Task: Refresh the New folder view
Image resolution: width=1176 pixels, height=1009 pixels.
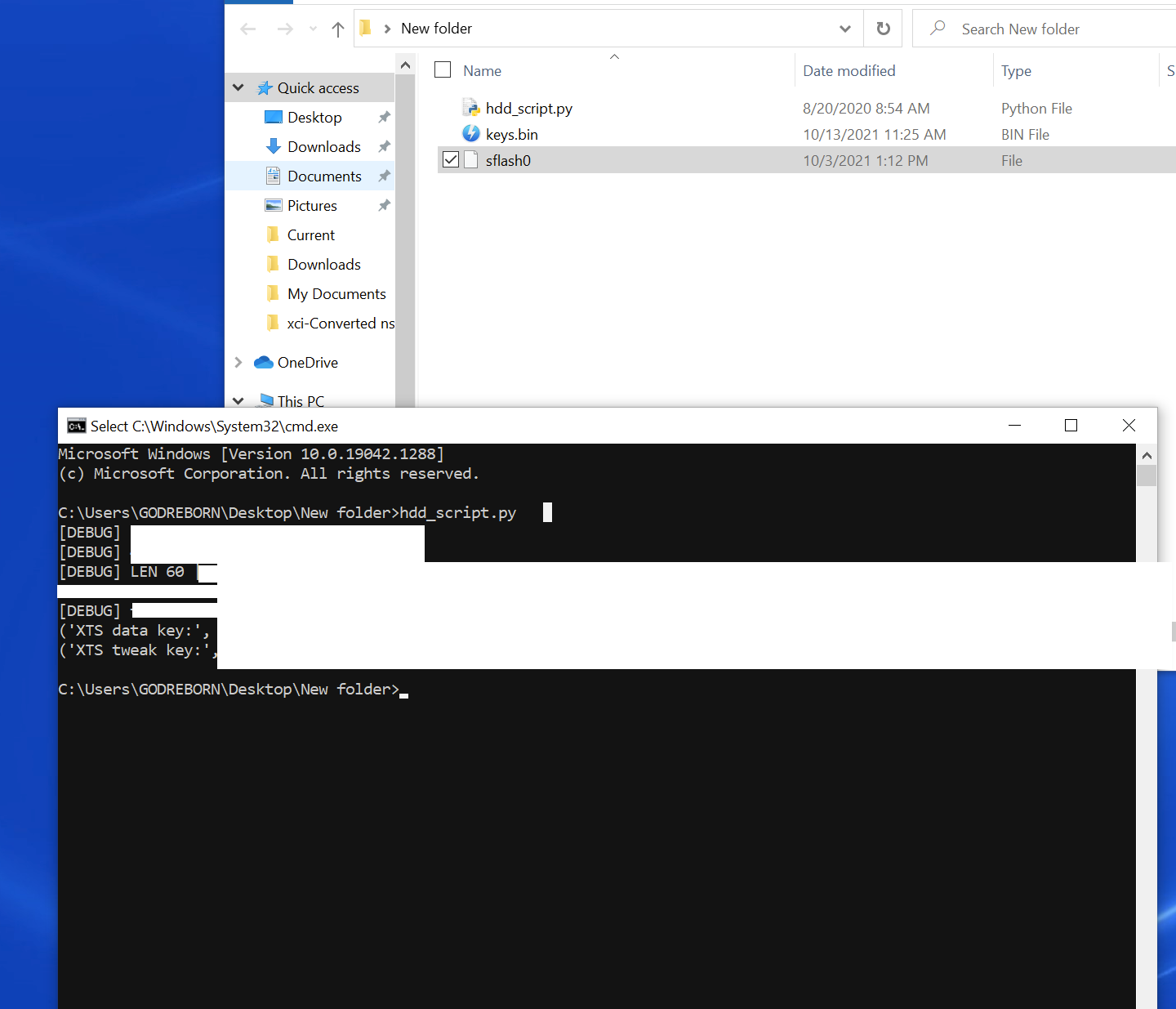Action: [883, 29]
